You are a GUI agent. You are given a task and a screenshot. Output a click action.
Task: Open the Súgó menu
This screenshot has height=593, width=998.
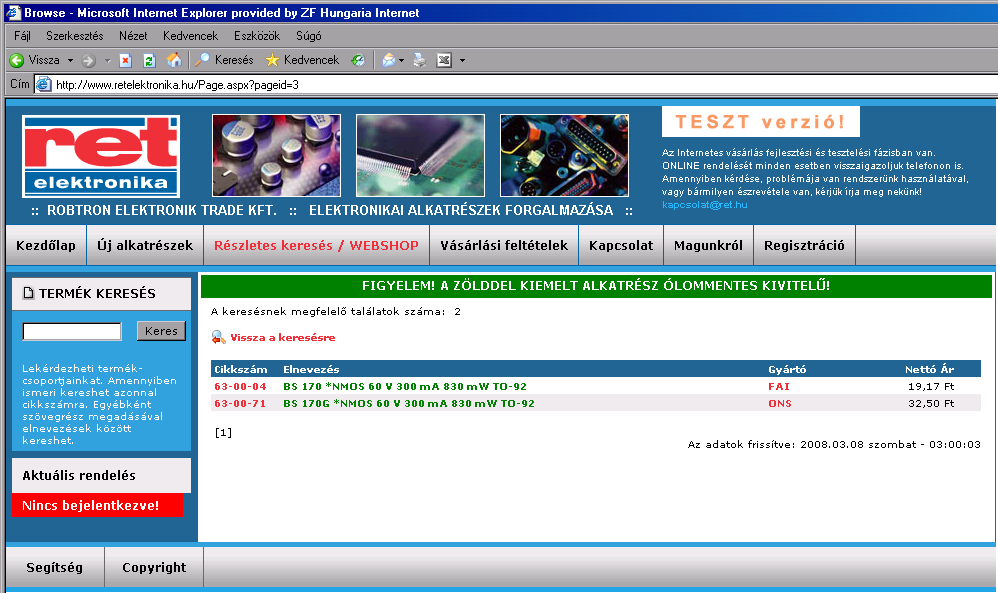[309, 36]
